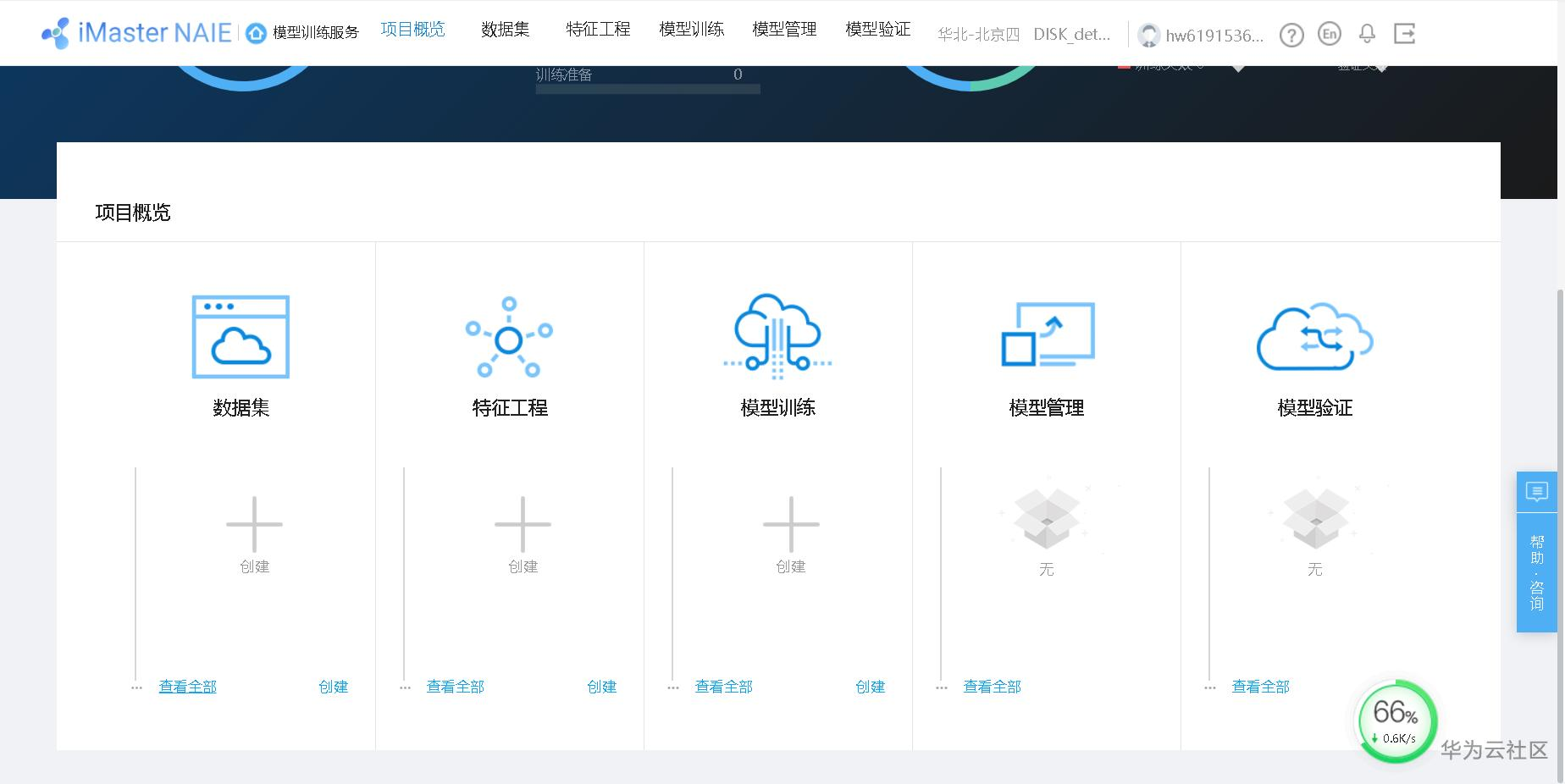Screen dimensions: 1565x784
Task: Click 查看全部 link under 模型管理
Action: [x=993, y=687]
